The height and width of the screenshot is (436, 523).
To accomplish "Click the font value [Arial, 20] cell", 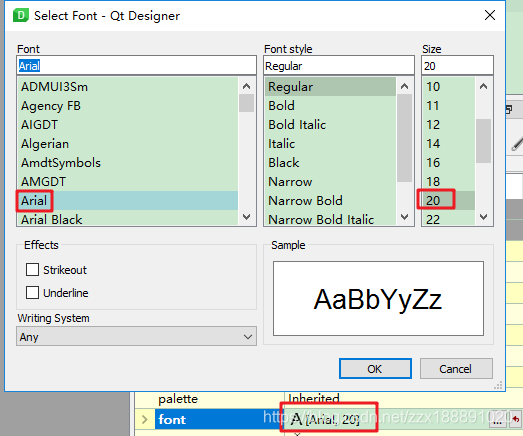I will click(x=385, y=419).
